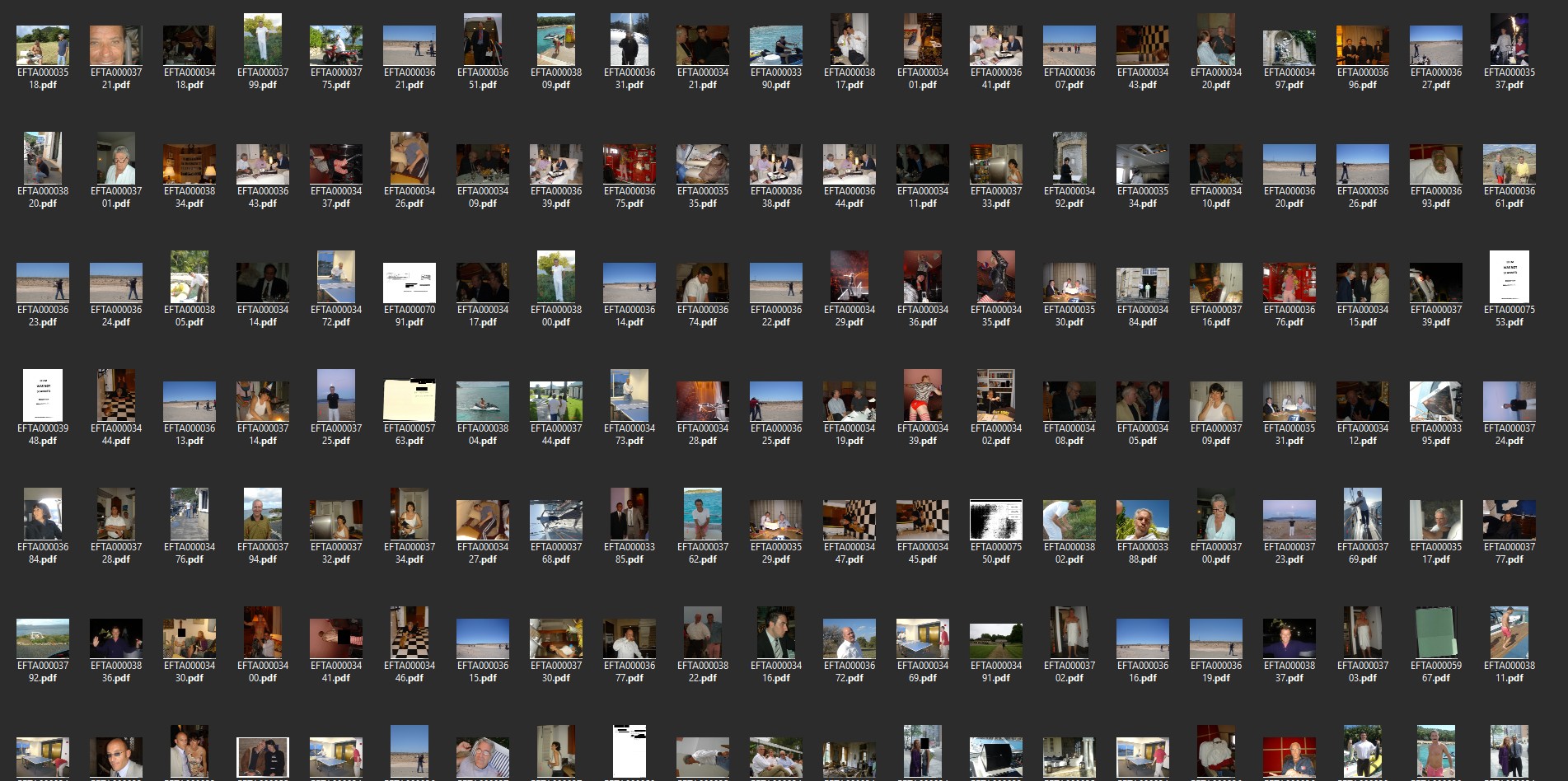Select the EFTA00003792.pdf thumbnail
Image resolution: width=1568 pixels, height=781 pixels.
point(43,638)
